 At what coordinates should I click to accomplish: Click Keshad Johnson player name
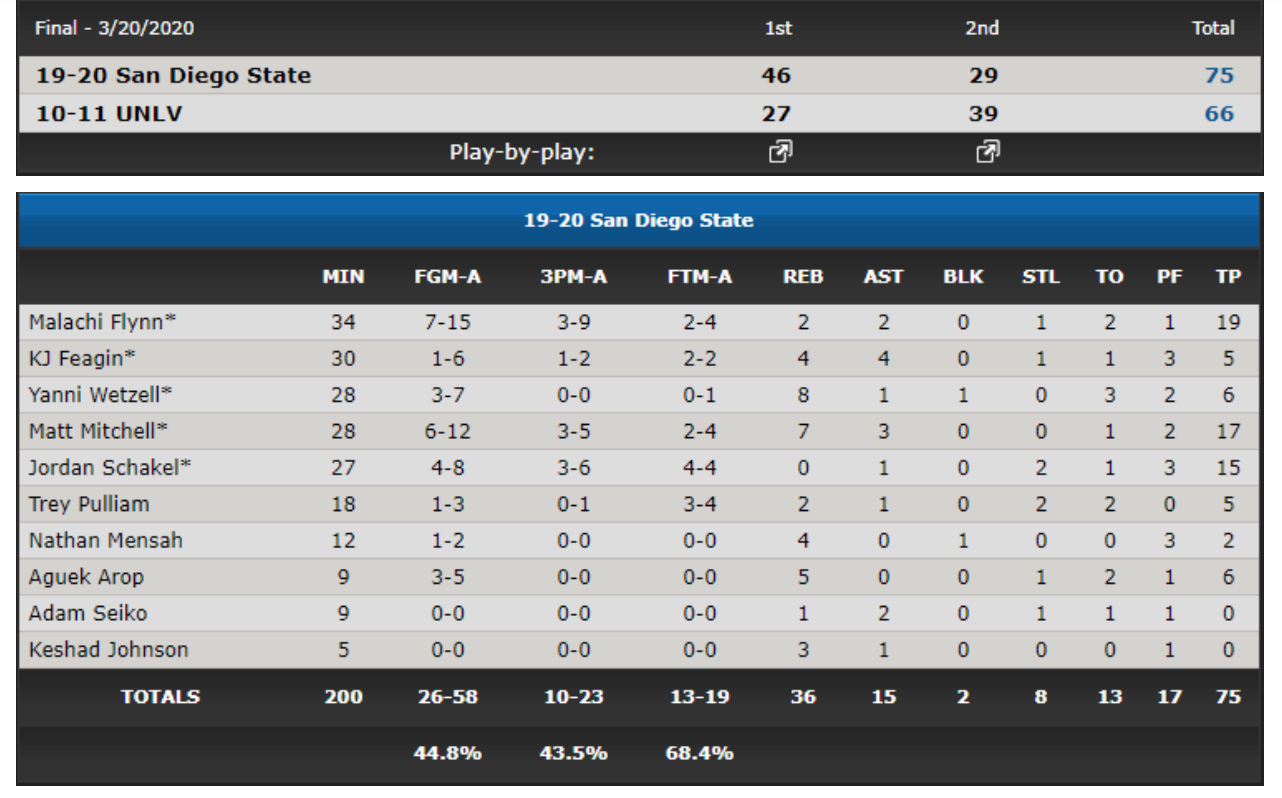(x=109, y=650)
